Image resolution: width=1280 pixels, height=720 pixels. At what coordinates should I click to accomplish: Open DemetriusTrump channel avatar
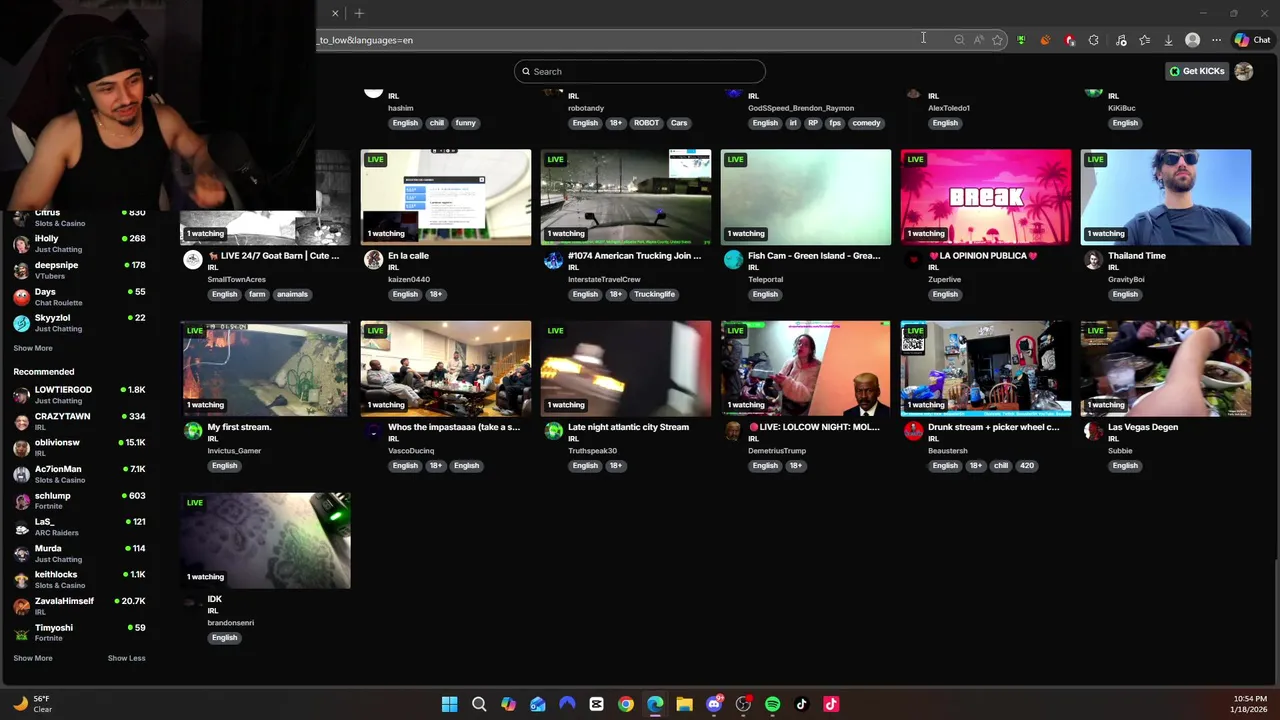[x=733, y=431]
